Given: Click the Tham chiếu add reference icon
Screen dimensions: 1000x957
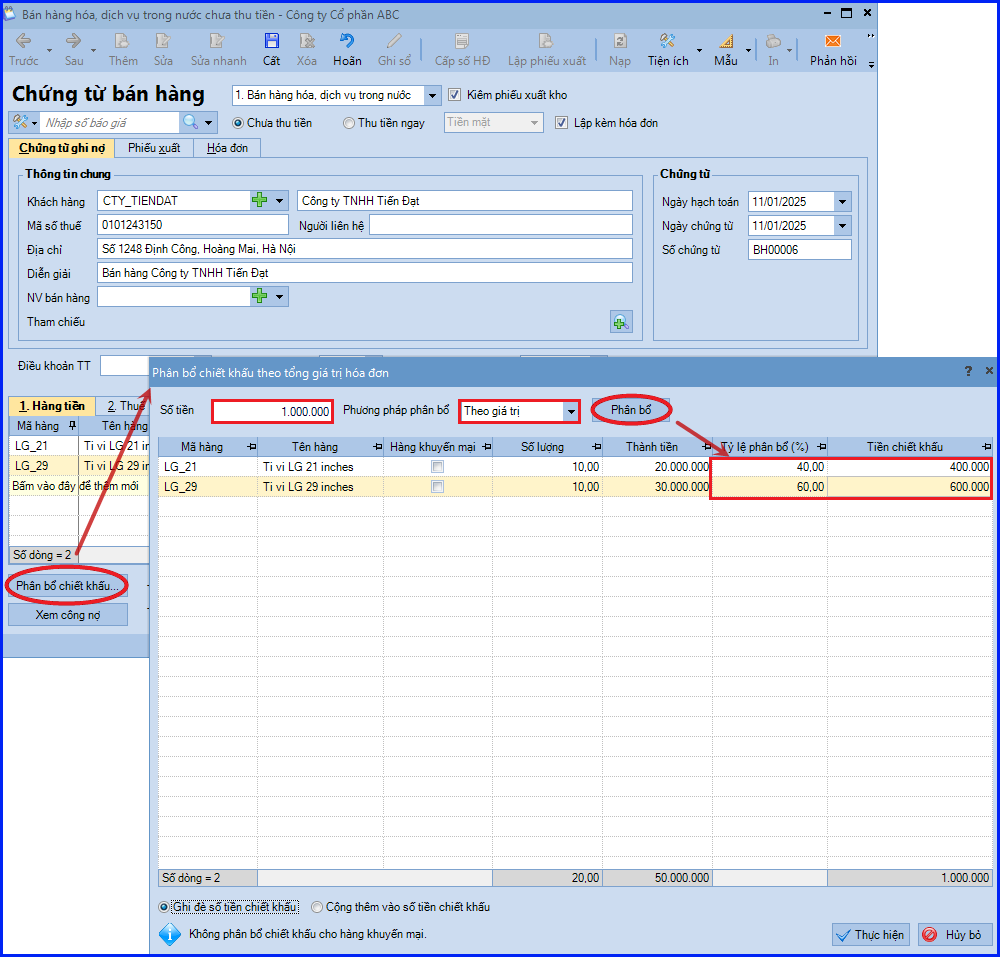Looking at the screenshot, I should pyautogui.click(x=621, y=322).
